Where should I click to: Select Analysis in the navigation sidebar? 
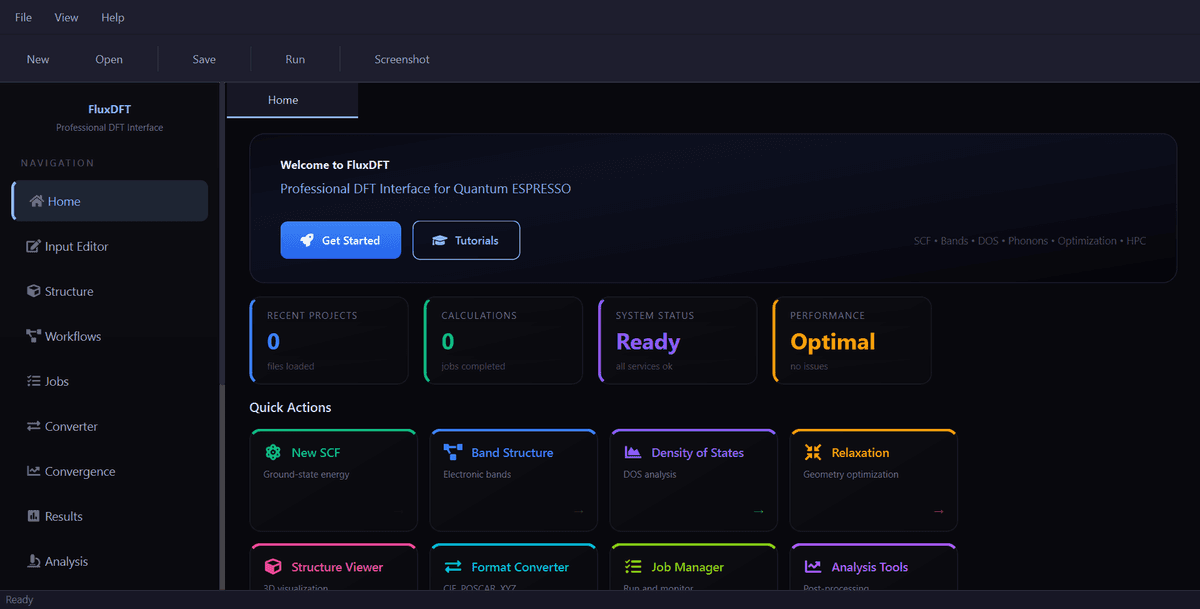coord(66,562)
